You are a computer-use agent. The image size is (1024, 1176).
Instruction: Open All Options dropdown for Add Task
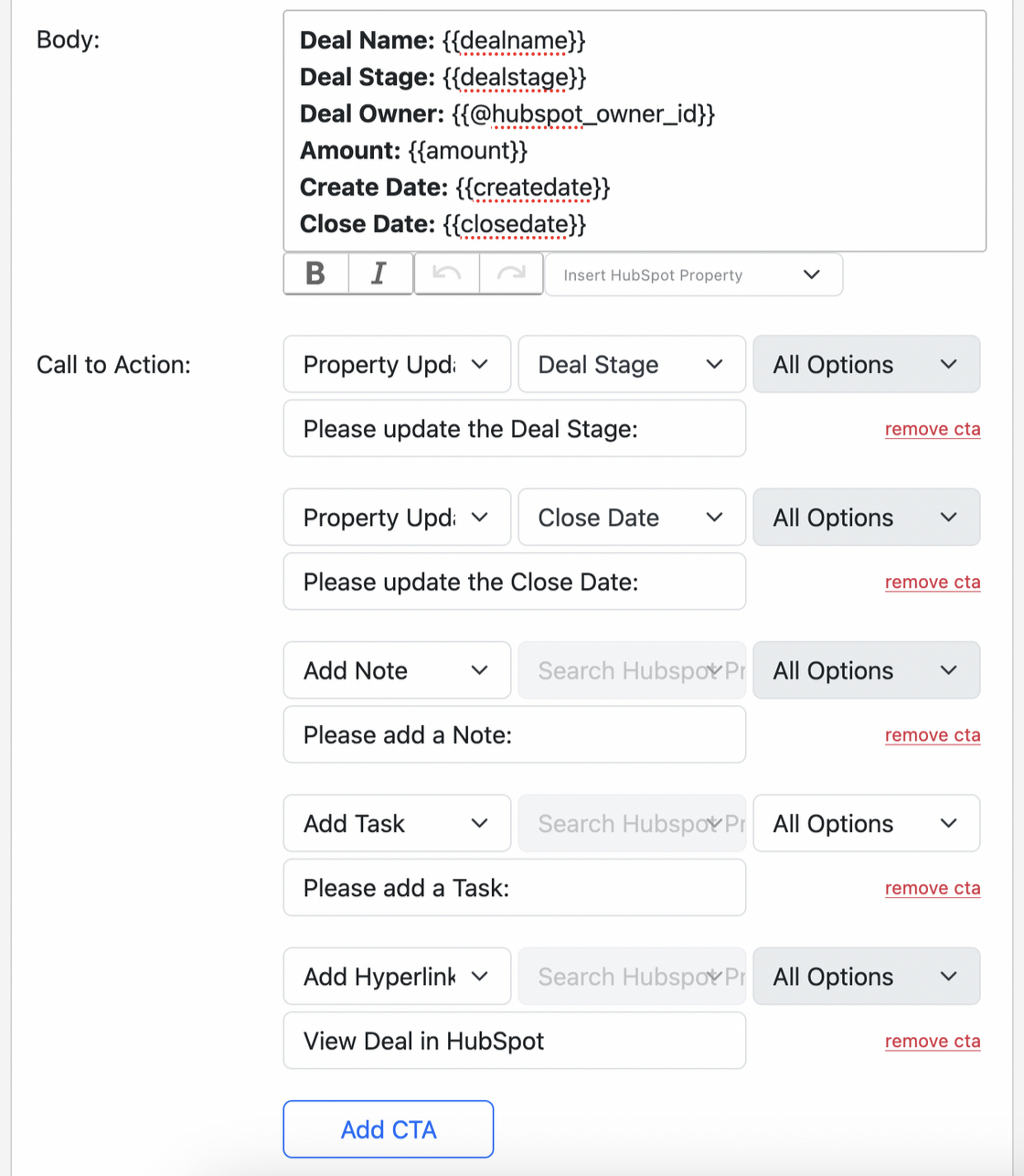click(x=866, y=824)
